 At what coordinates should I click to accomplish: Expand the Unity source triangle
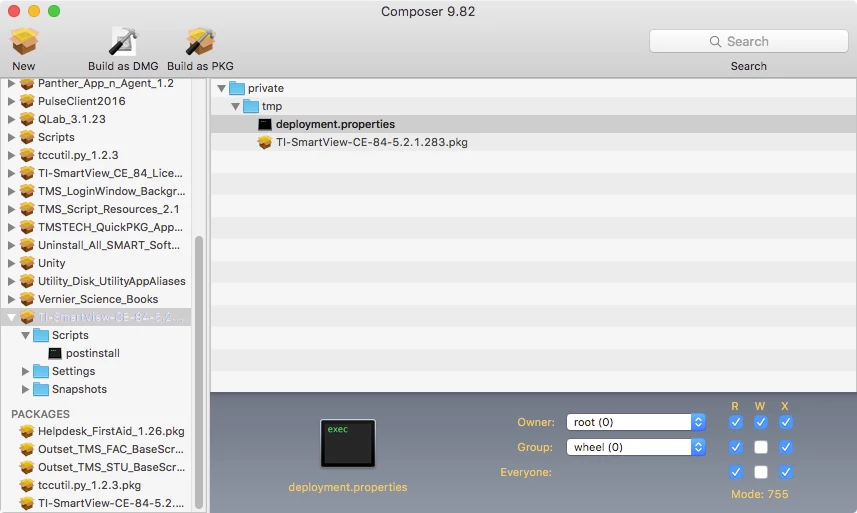[11, 263]
